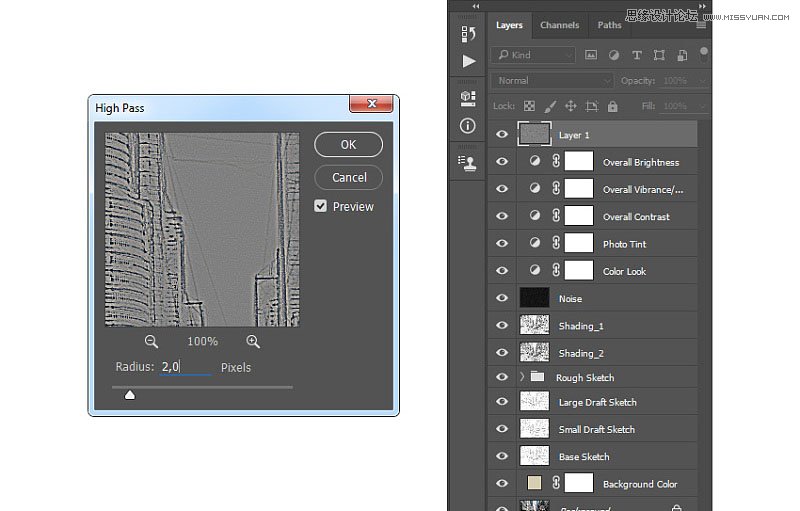Hide Rough Sketch group eye

(502, 377)
